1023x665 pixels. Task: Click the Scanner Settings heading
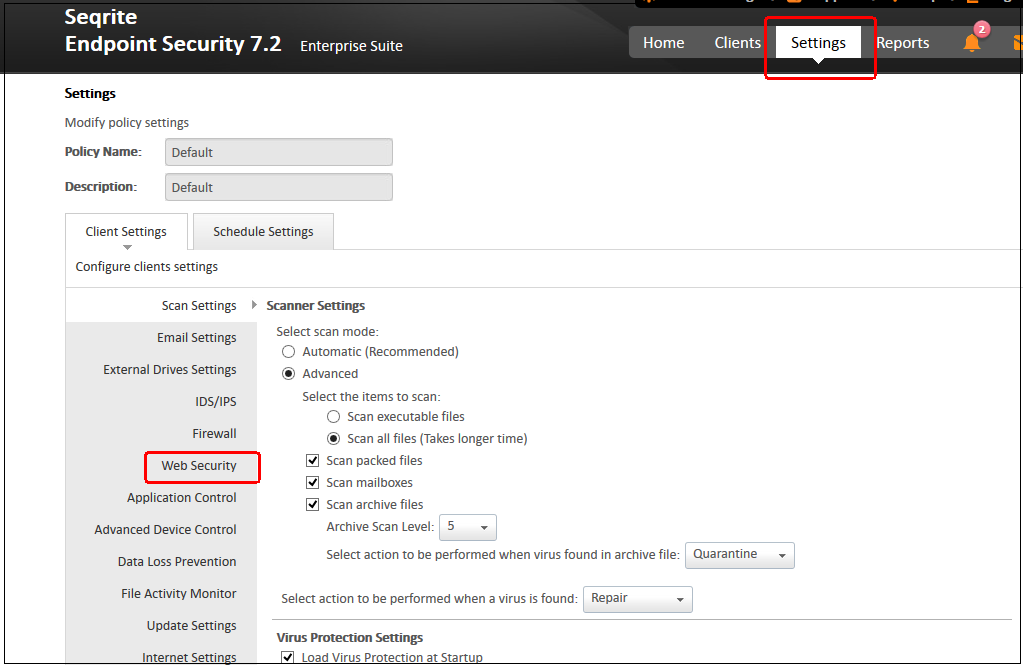[316, 305]
